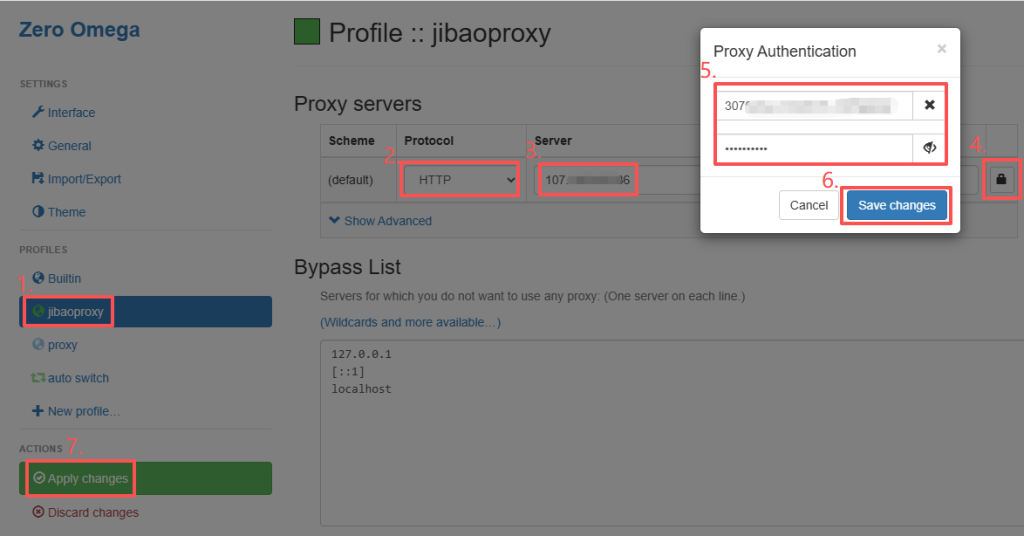Viewport: 1024px width, 536px height.
Task: Clear the username with the X icon
Action: click(929, 105)
